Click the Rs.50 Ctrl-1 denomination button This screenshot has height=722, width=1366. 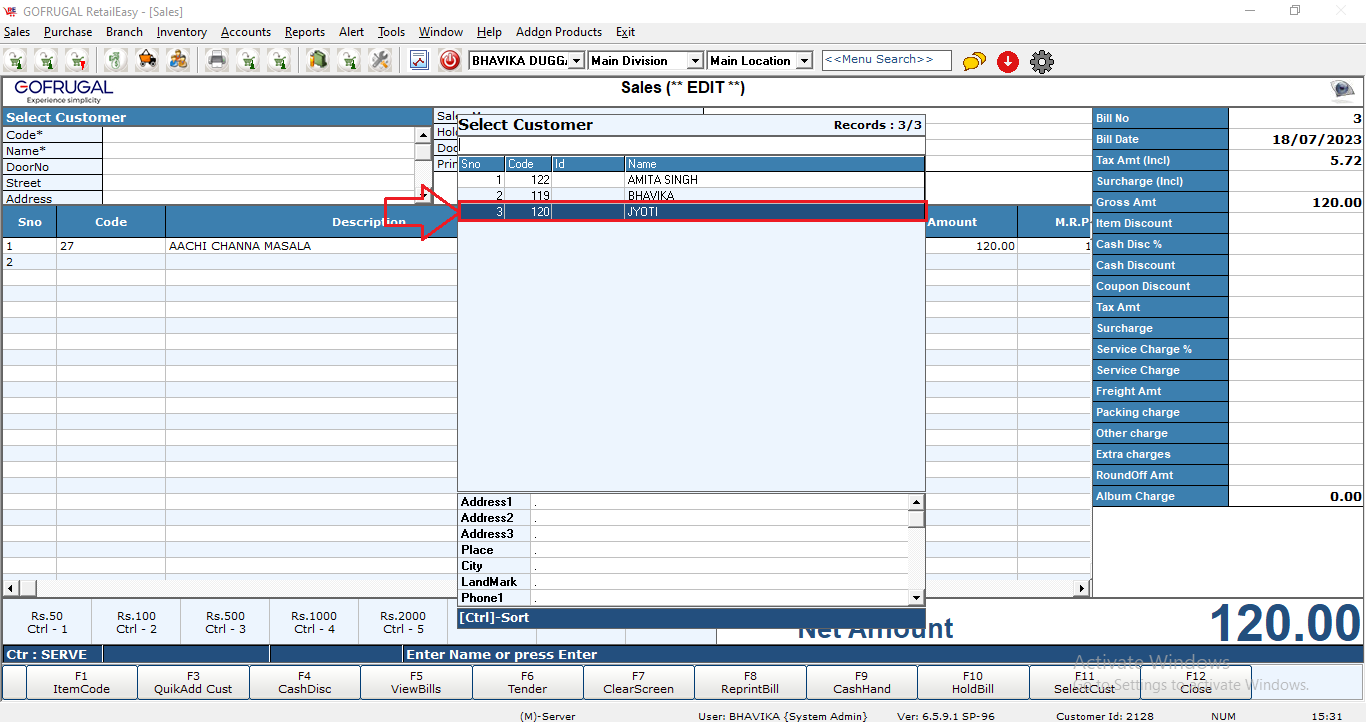tap(47, 622)
